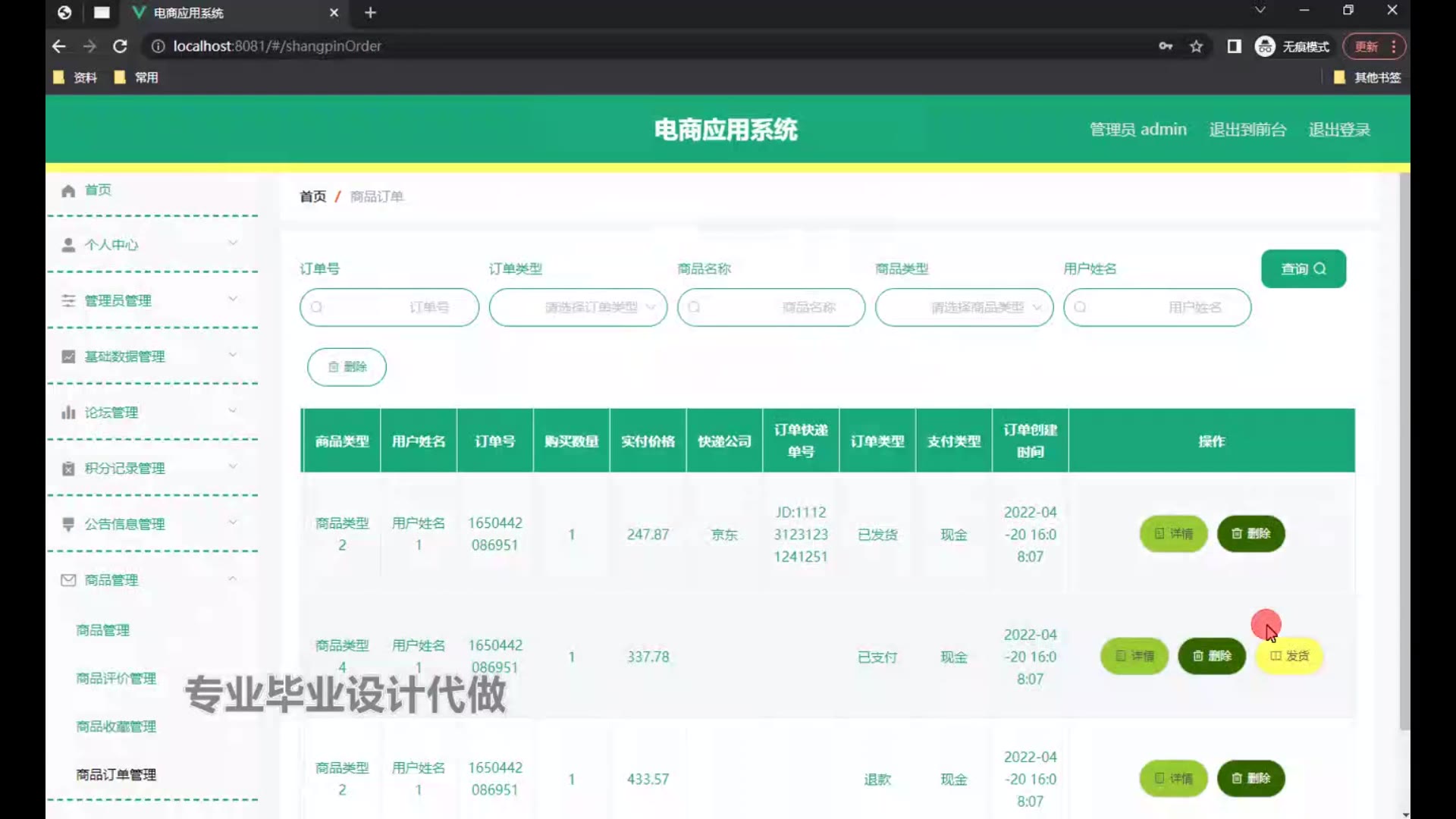Click 退出登录 link in header

(1338, 130)
